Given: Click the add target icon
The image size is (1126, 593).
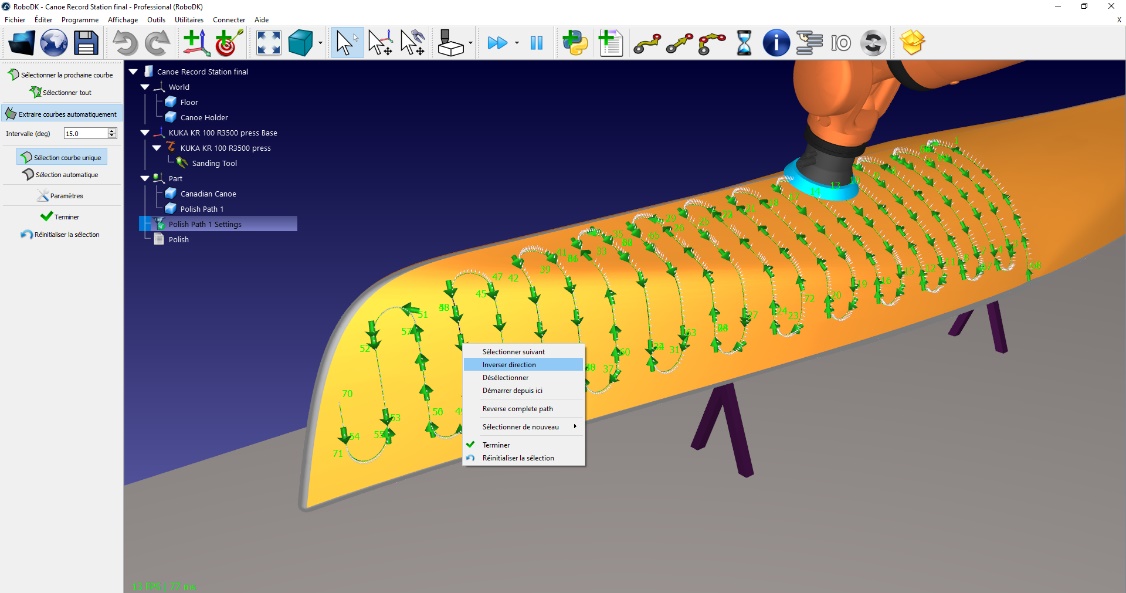Looking at the screenshot, I should pos(229,43).
